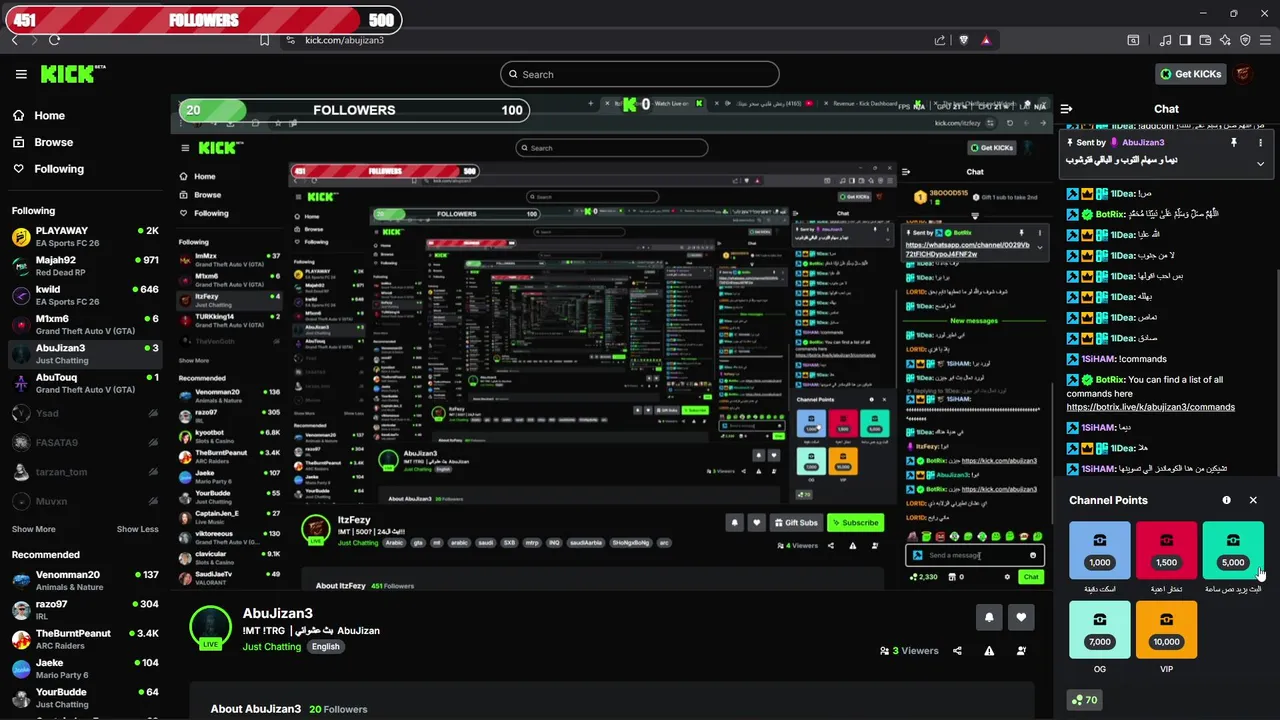The height and width of the screenshot is (720, 1280).
Task: Open TheBurntPeanut in Recommended list
Action: tap(85, 639)
